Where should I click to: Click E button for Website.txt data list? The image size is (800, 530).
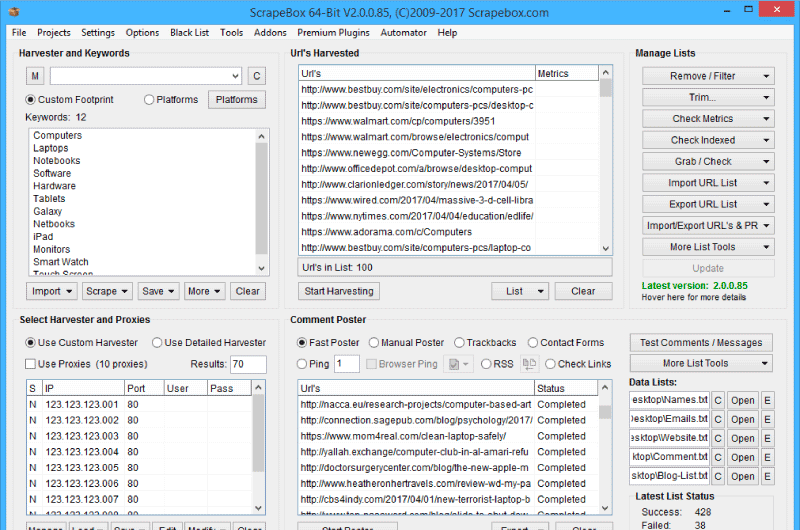[767, 438]
